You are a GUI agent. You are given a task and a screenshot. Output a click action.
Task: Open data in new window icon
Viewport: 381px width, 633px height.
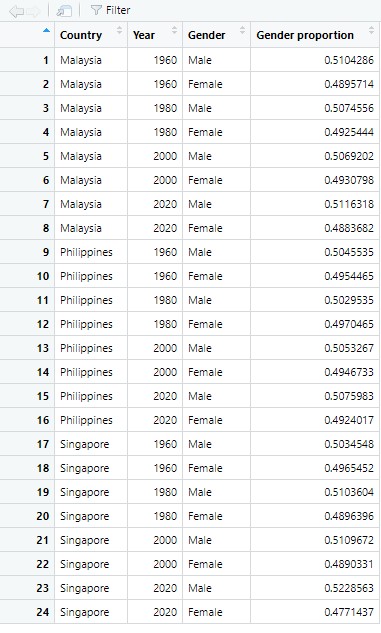point(64,11)
